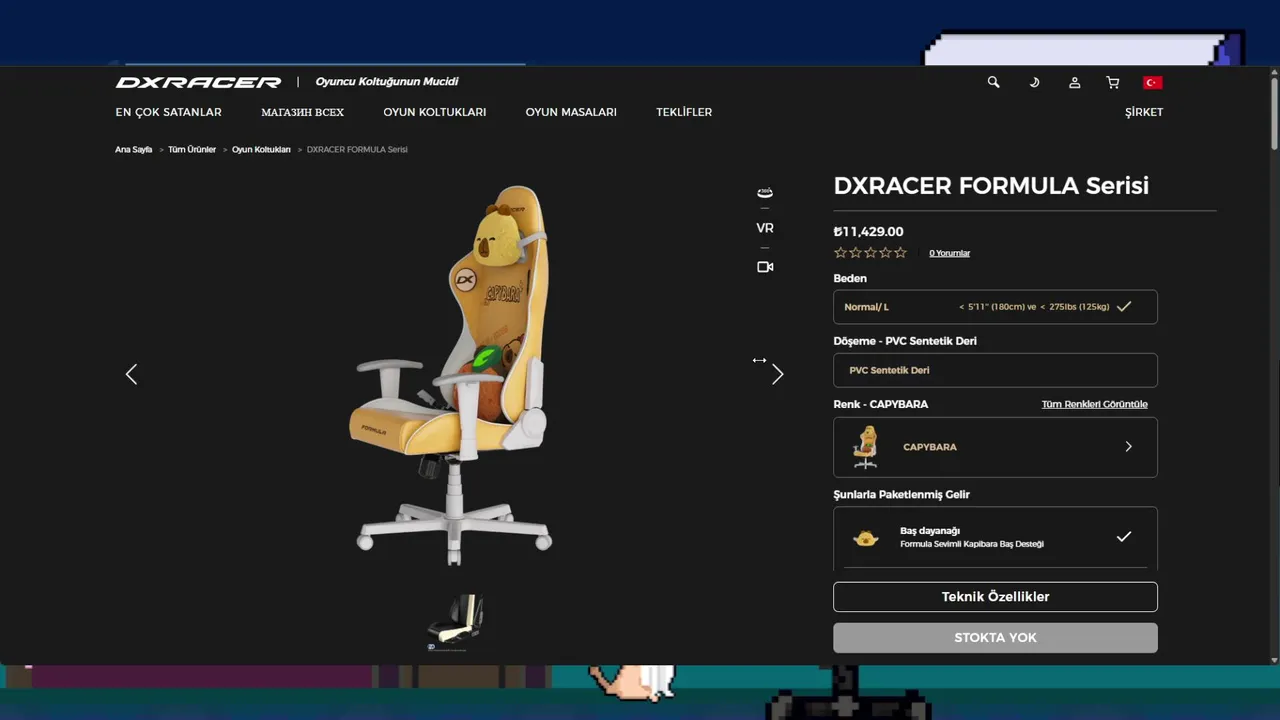
Task: Go to Ana Sayfa breadcrumb
Action: 133,149
